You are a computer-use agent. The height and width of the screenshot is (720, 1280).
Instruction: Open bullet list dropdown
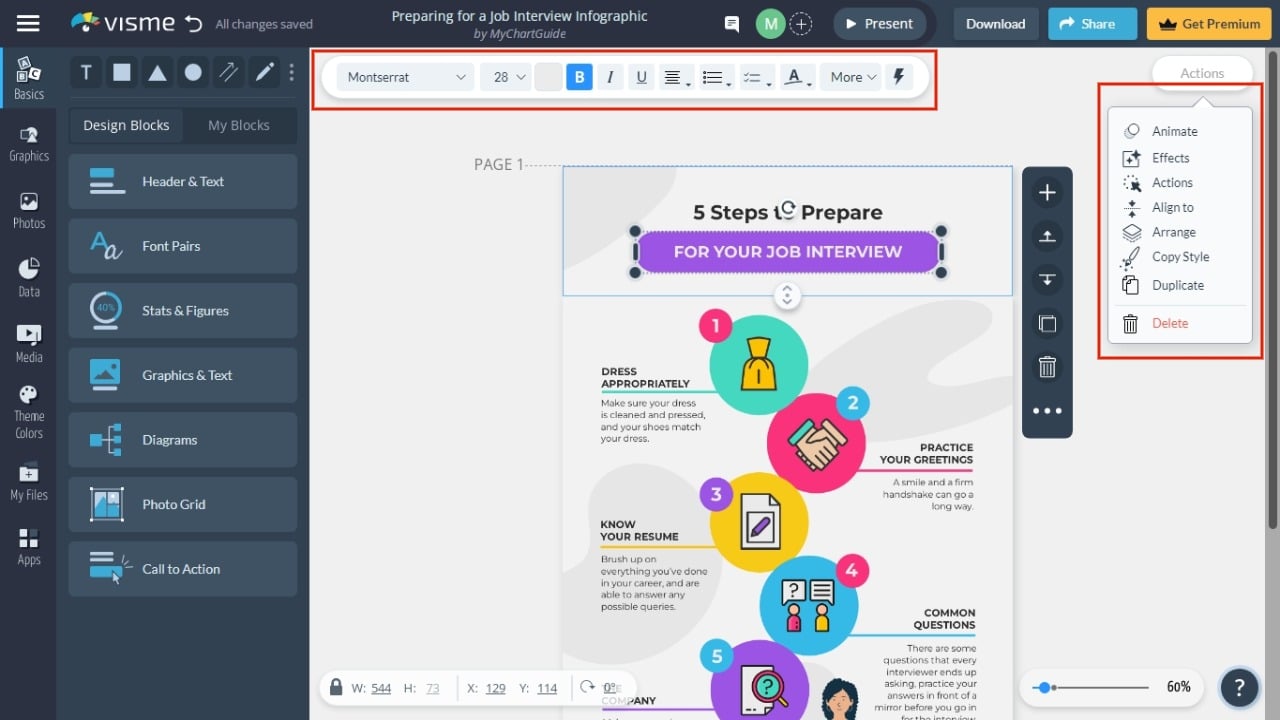pyautogui.click(x=715, y=77)
